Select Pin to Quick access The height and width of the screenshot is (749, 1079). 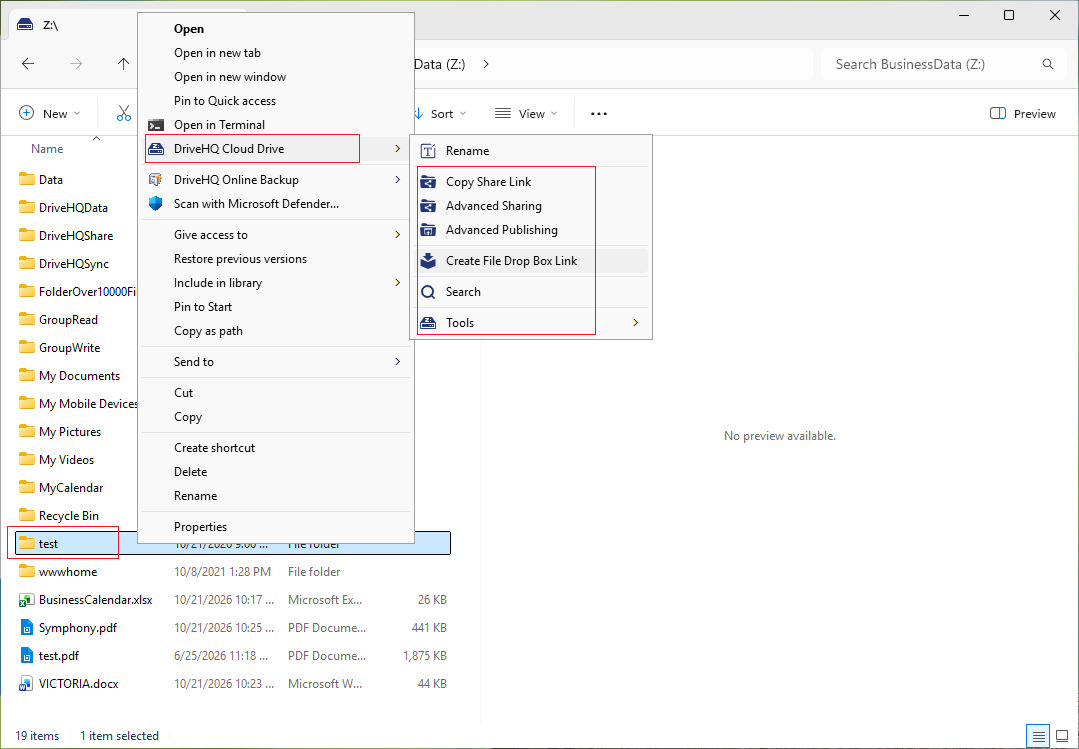(276, 101)
